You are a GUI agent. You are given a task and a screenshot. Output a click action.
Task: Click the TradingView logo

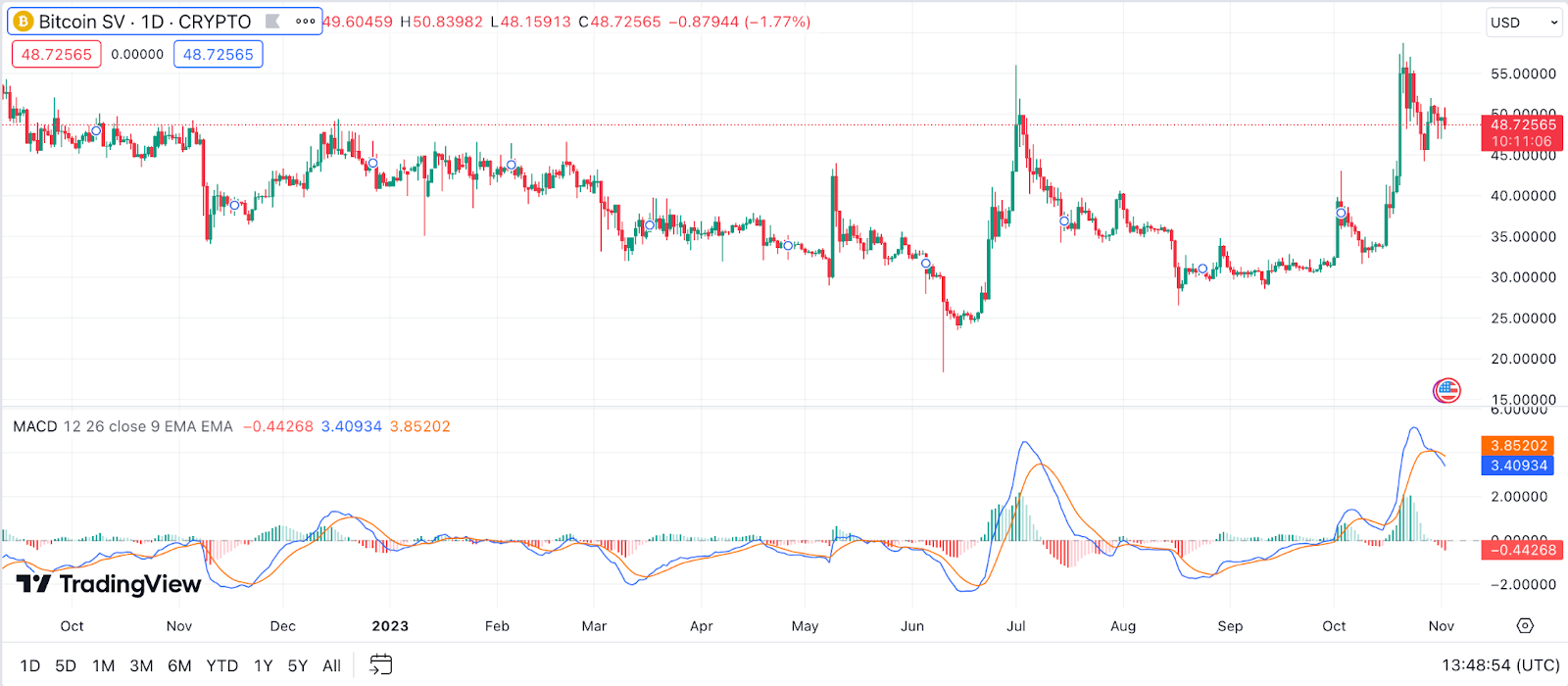click(x=109, y=584)
